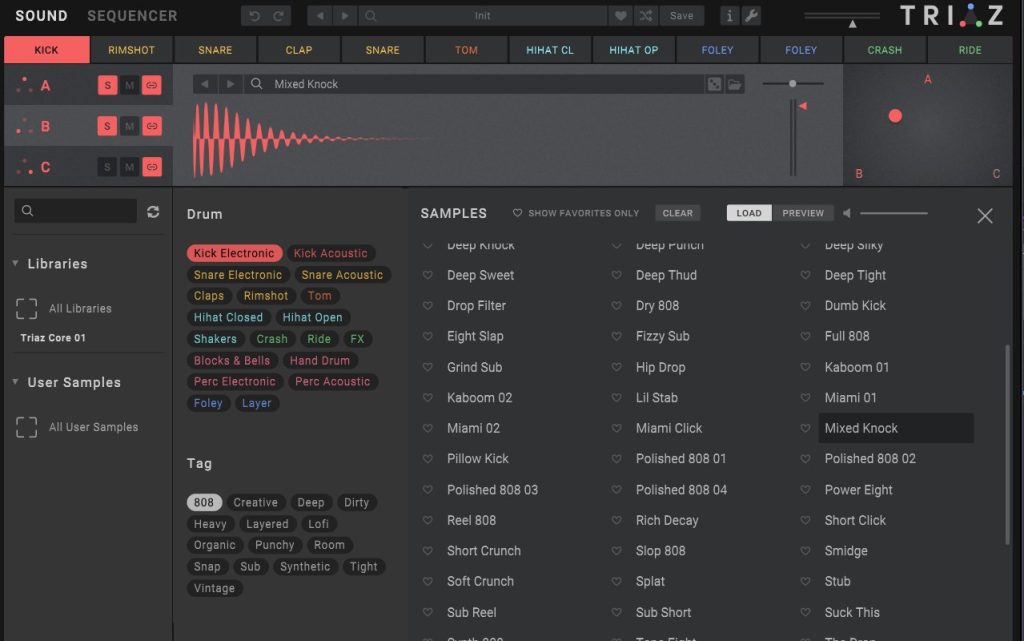The width and height of the screenshot is (1024, 641).
Task: Click the undo arrow in top toolbar
Action: click(x=255, y=16)
